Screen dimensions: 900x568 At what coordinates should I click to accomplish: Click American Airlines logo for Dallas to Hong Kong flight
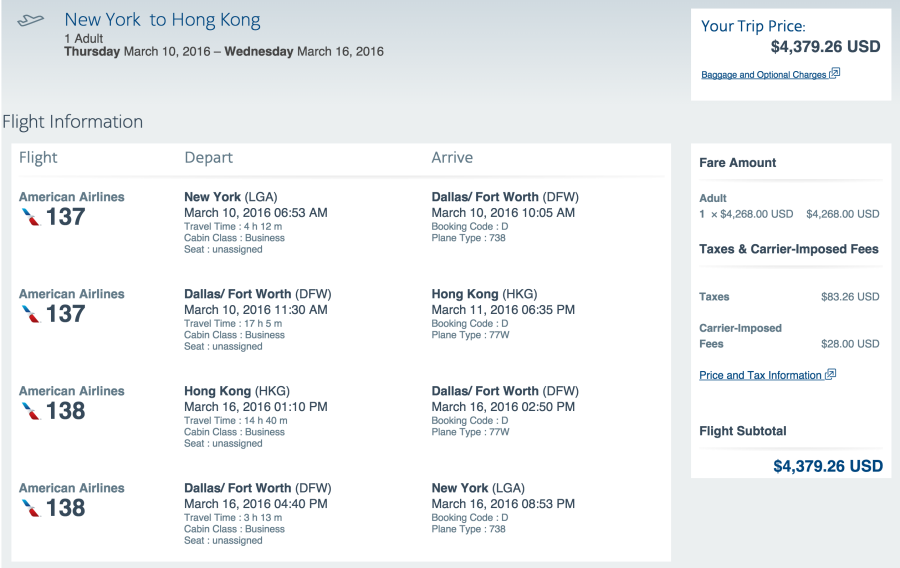click(x=30, y=314)
